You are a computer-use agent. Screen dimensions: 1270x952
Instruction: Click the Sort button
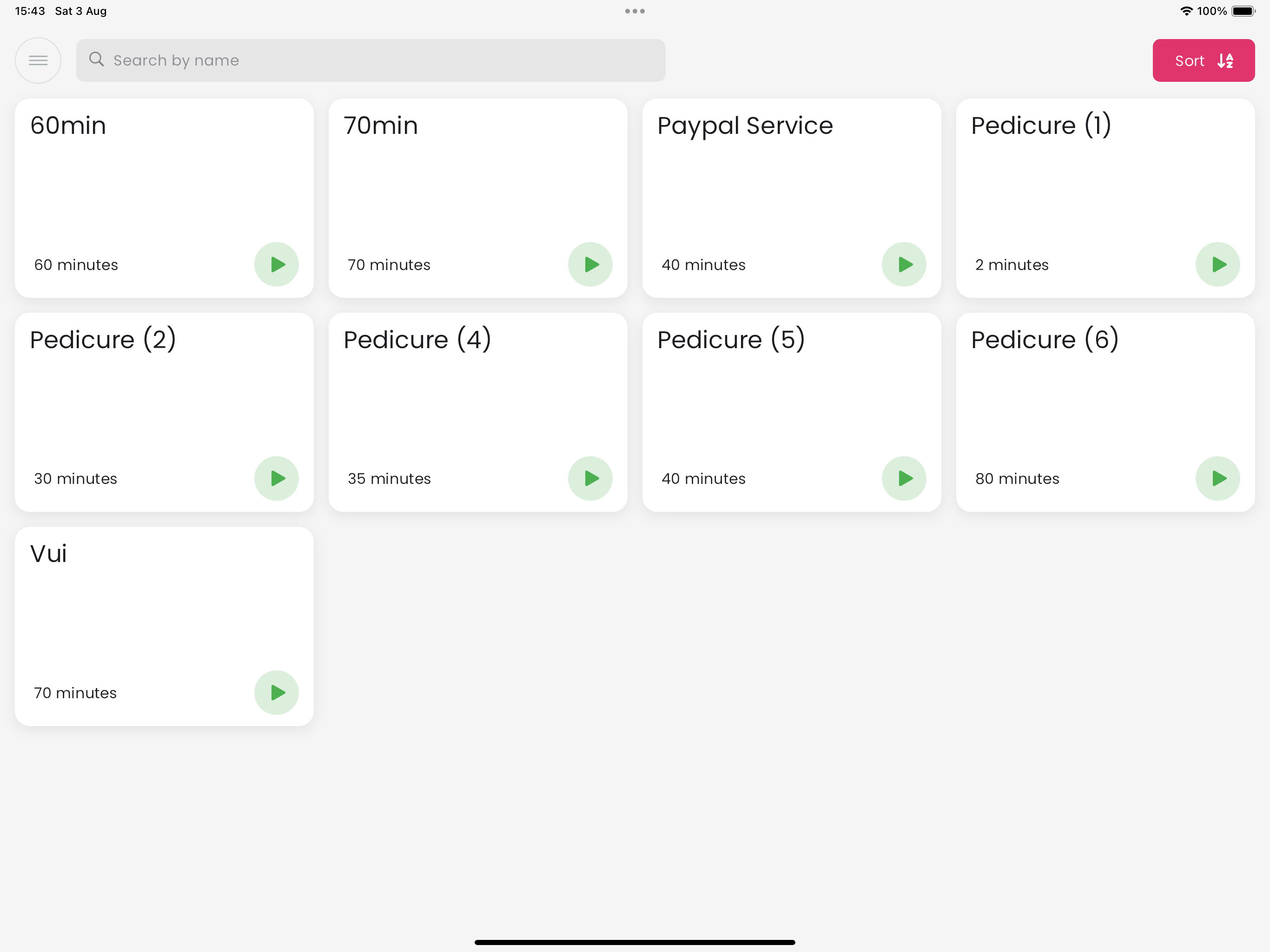(x=1204, y=60)
